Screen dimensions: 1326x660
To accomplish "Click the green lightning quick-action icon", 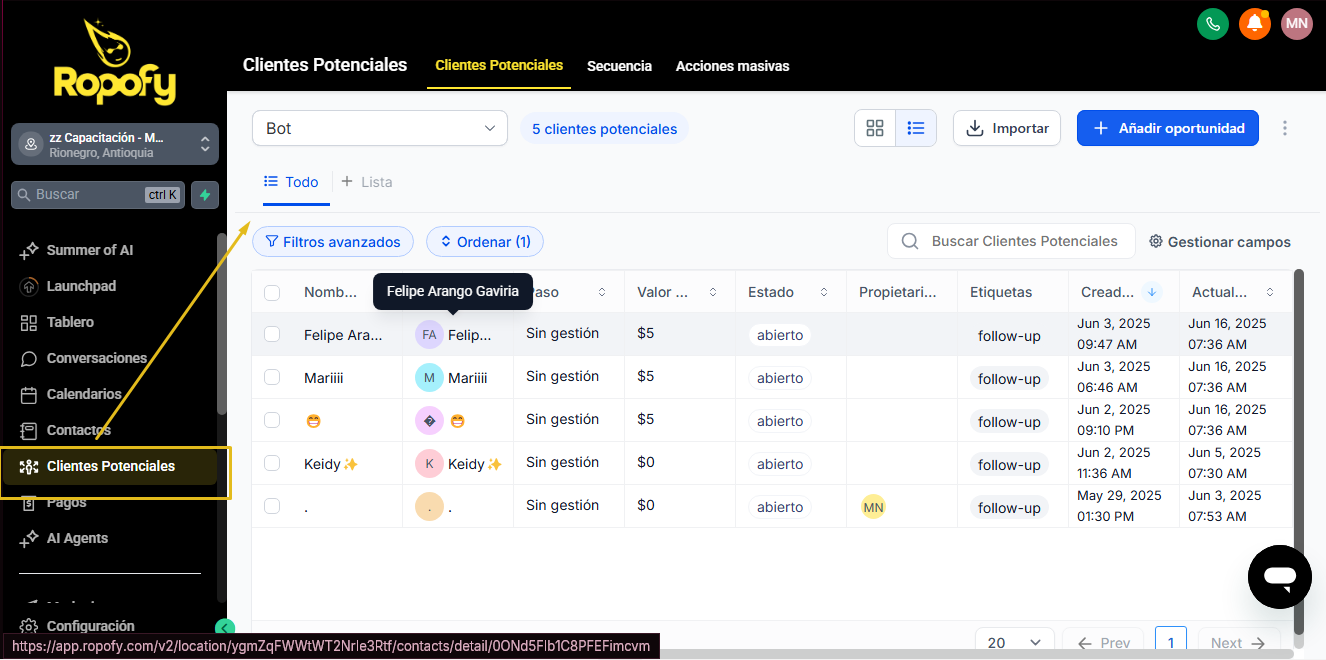I will (x=205, y=195).
